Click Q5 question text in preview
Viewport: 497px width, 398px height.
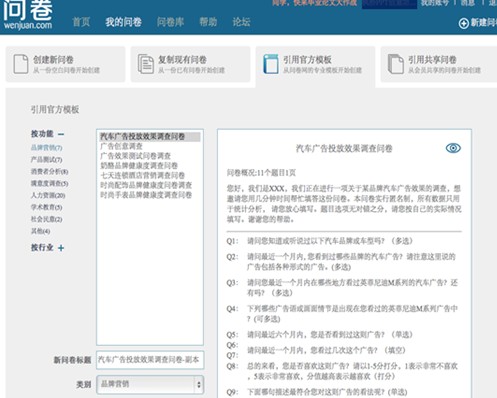click(330, 335)
